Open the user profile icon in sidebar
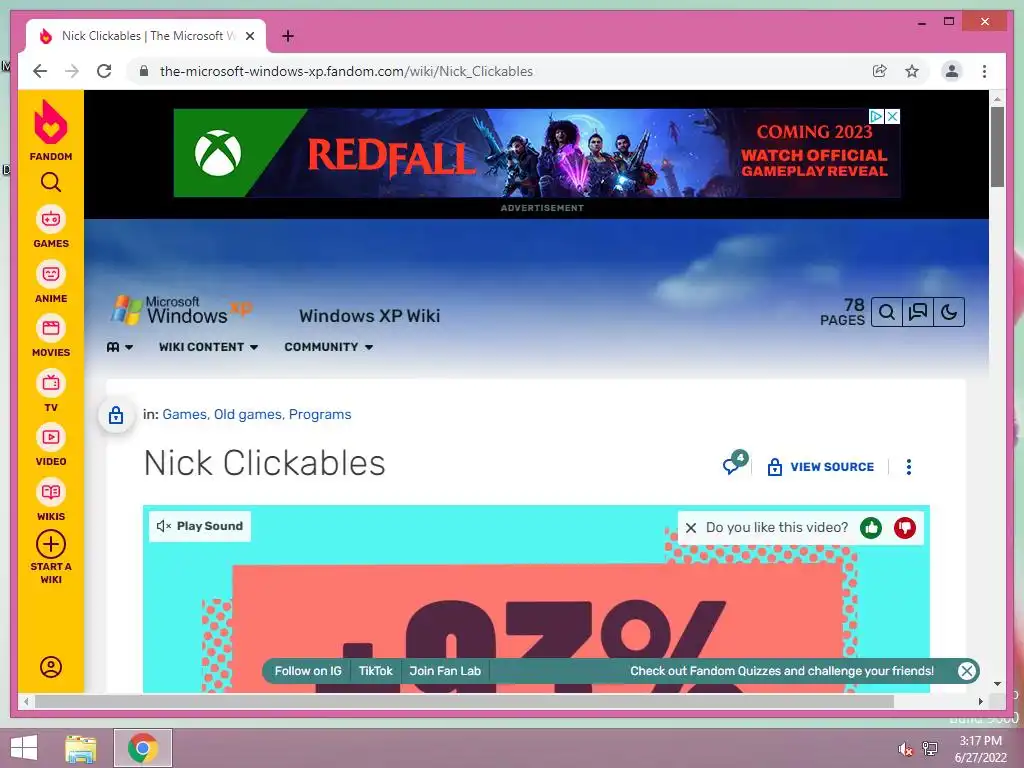The height and width of the screenshot is (768, 1024). (50, 667)
